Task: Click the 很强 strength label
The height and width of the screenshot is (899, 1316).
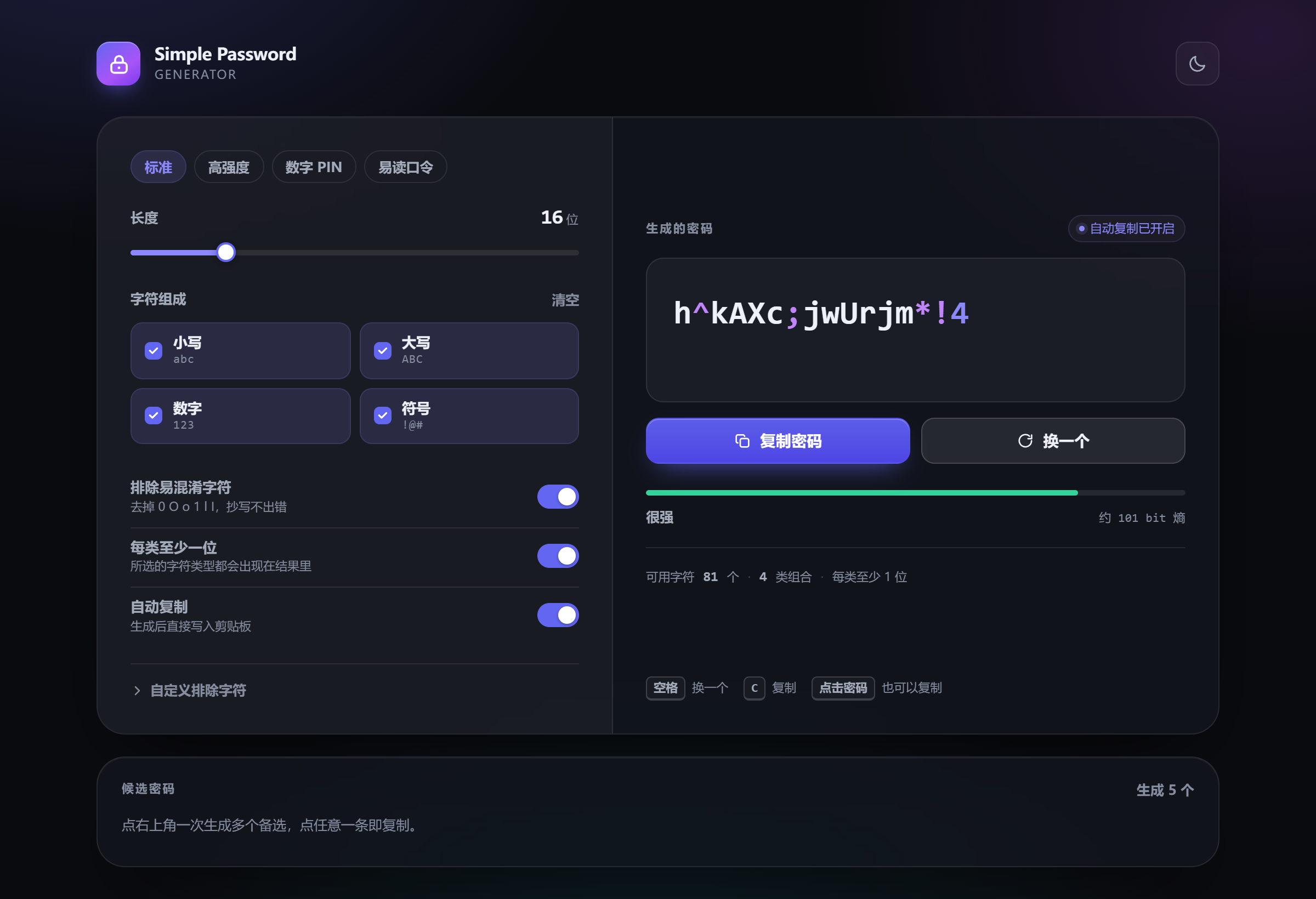Action: click(660, 517)
